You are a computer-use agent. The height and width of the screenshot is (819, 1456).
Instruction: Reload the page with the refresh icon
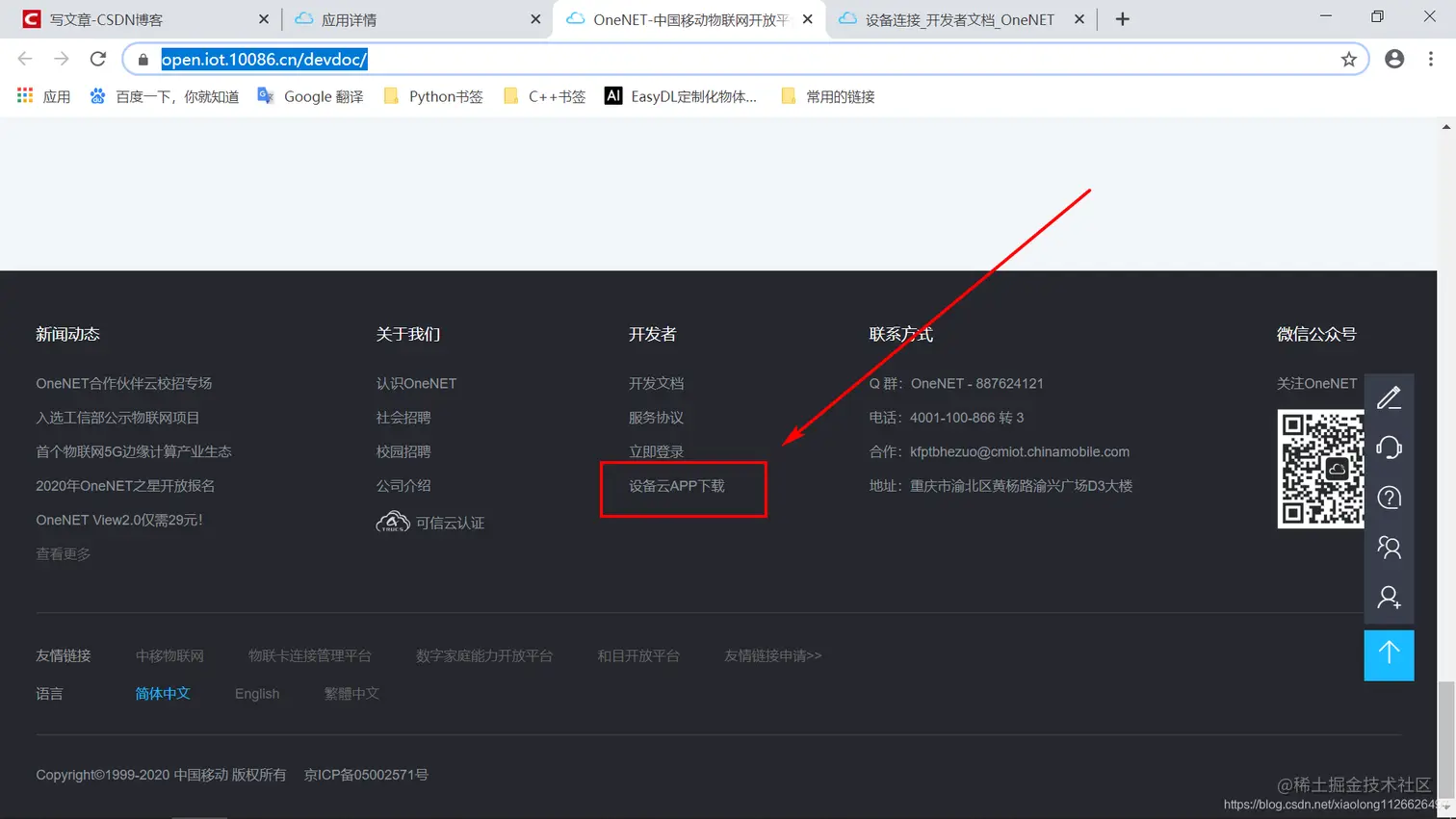(x=97, y=59)
